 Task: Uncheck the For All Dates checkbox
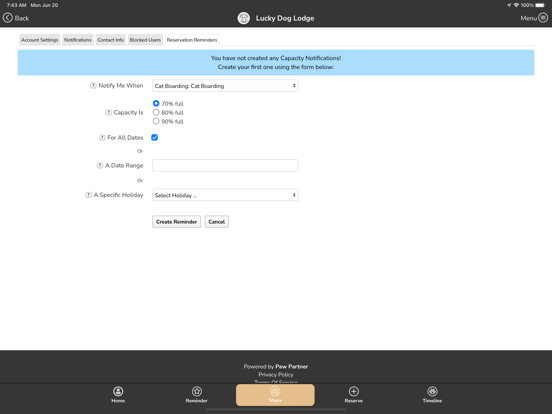(155, 137)
